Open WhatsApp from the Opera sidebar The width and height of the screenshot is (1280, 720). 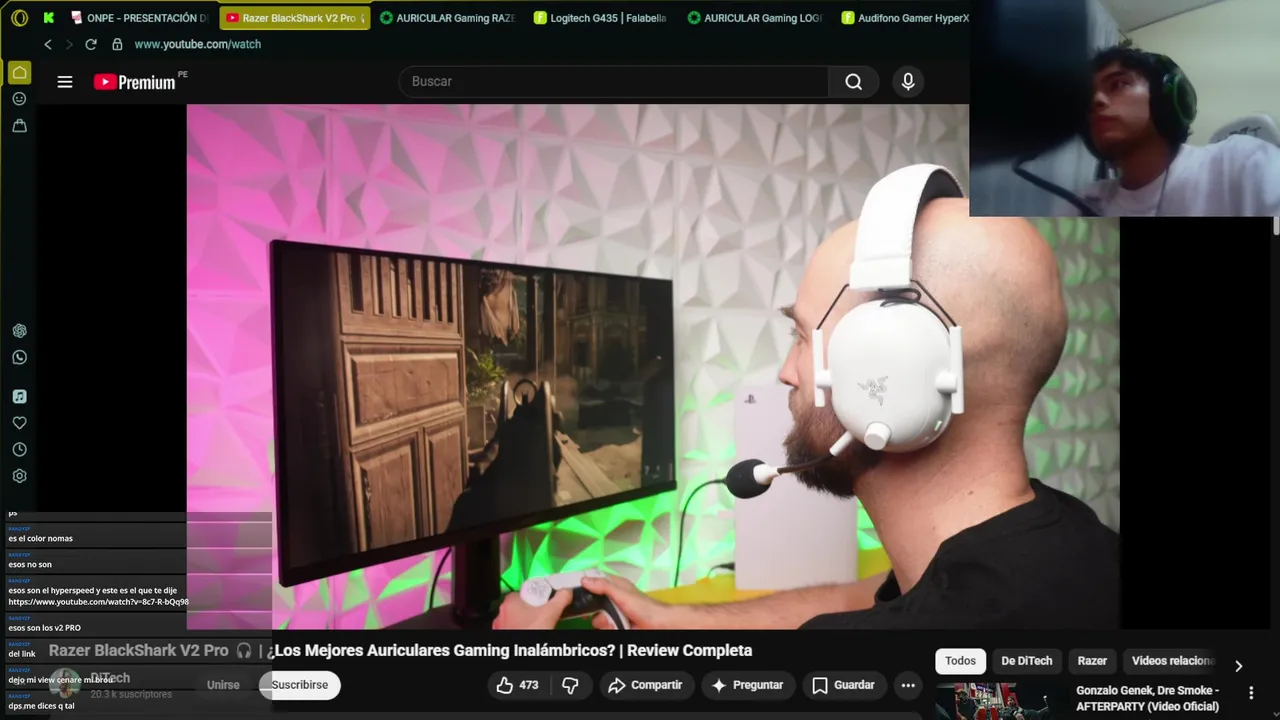(19, 357)
